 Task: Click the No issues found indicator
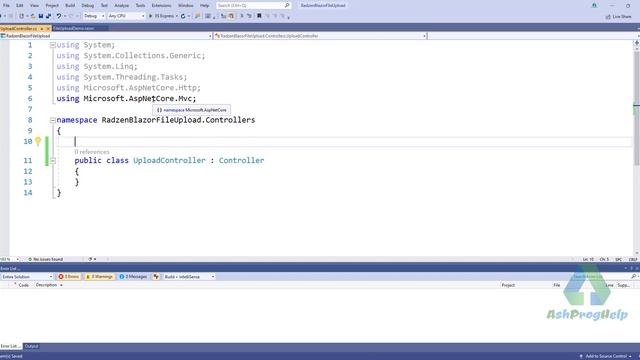tap(45, 259)
